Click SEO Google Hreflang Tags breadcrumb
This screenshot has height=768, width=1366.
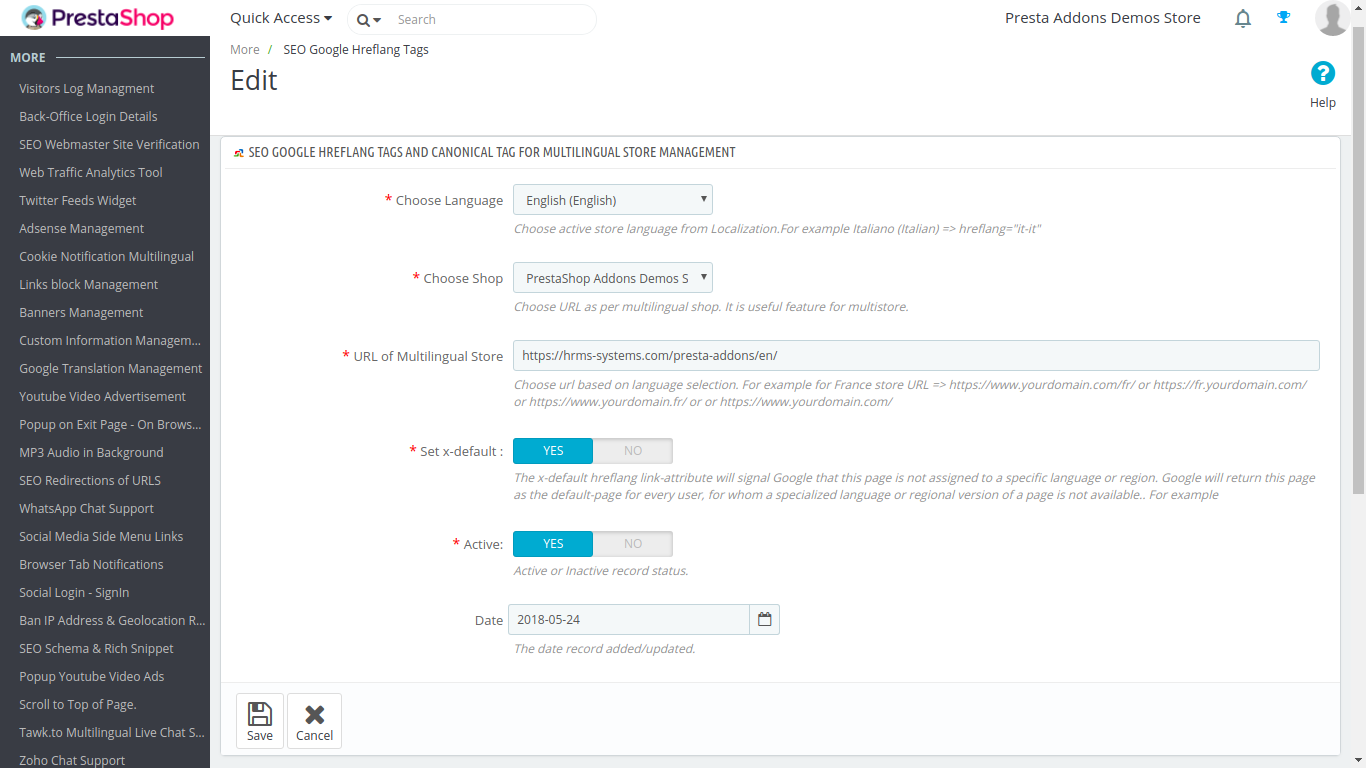[356, 49]
